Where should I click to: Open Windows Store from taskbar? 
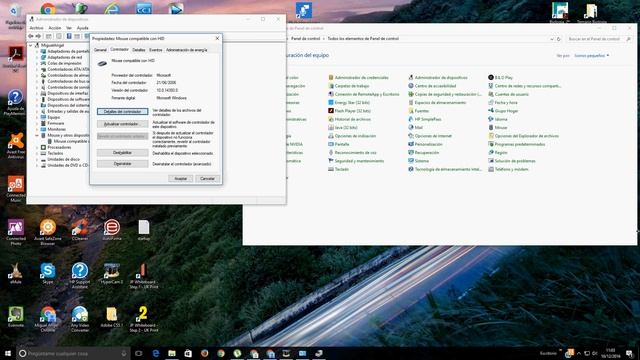coord(188,353)
